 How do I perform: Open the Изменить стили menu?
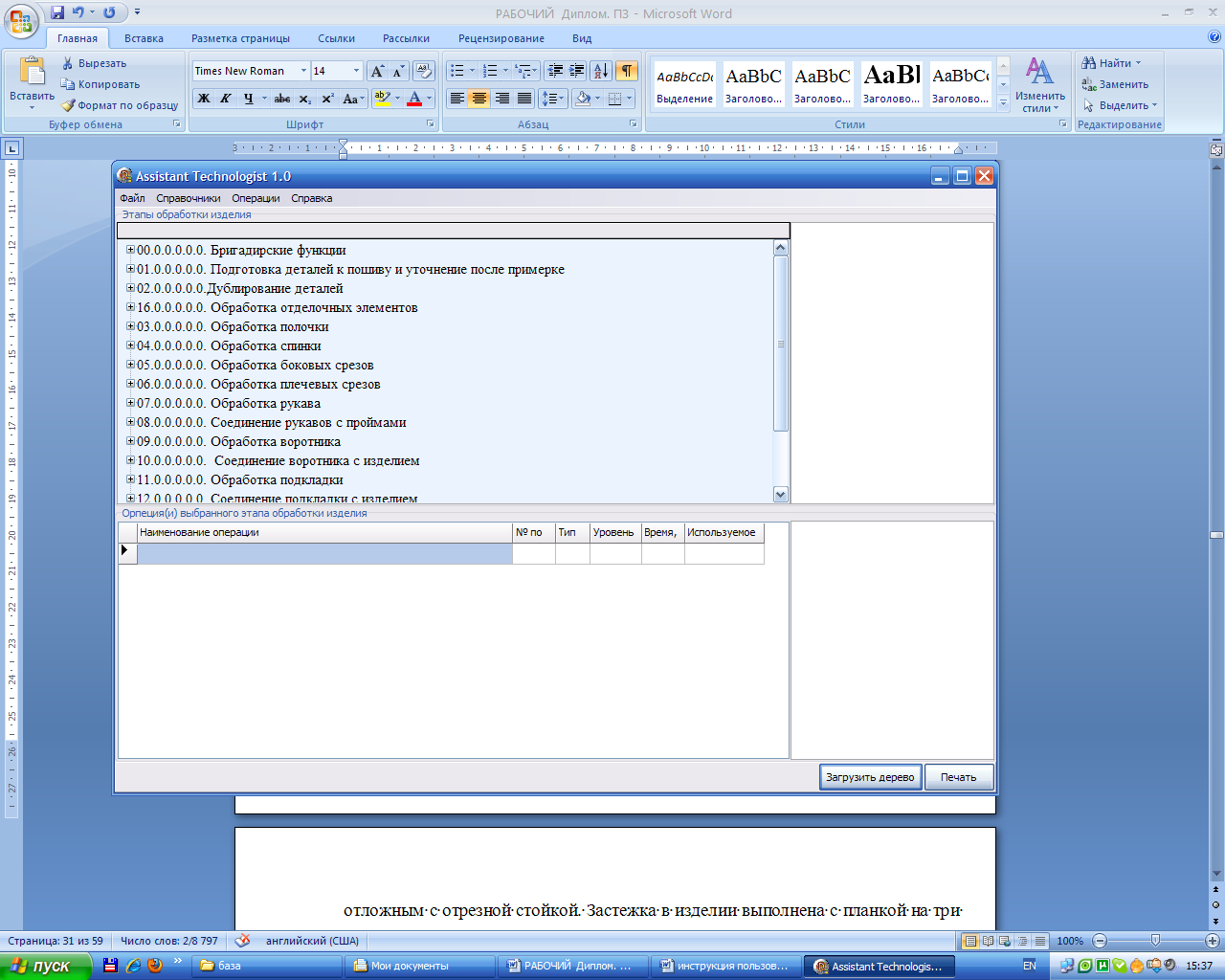(x=1039, y=84)
